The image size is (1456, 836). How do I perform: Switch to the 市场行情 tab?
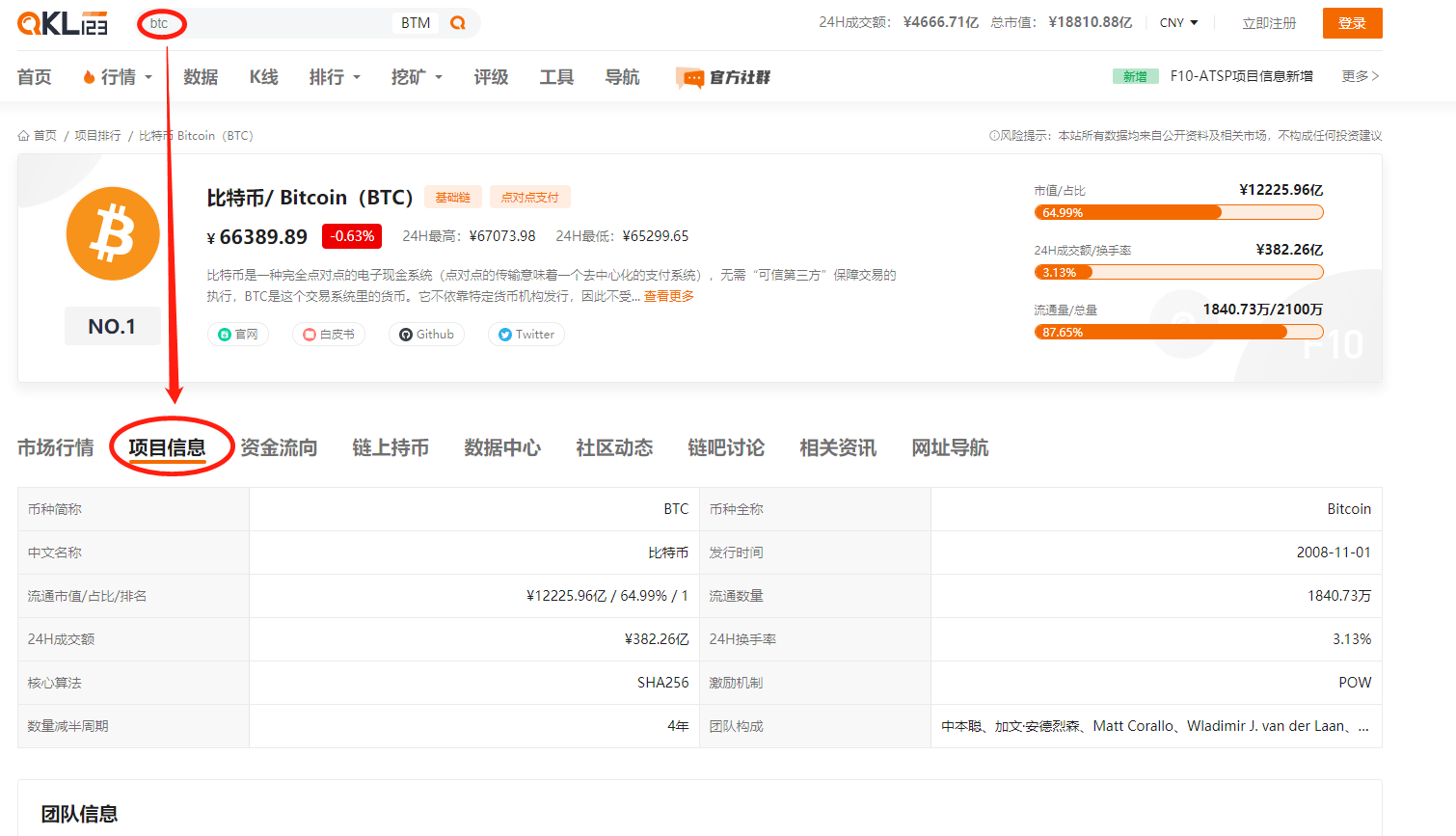tap(56, 447)
